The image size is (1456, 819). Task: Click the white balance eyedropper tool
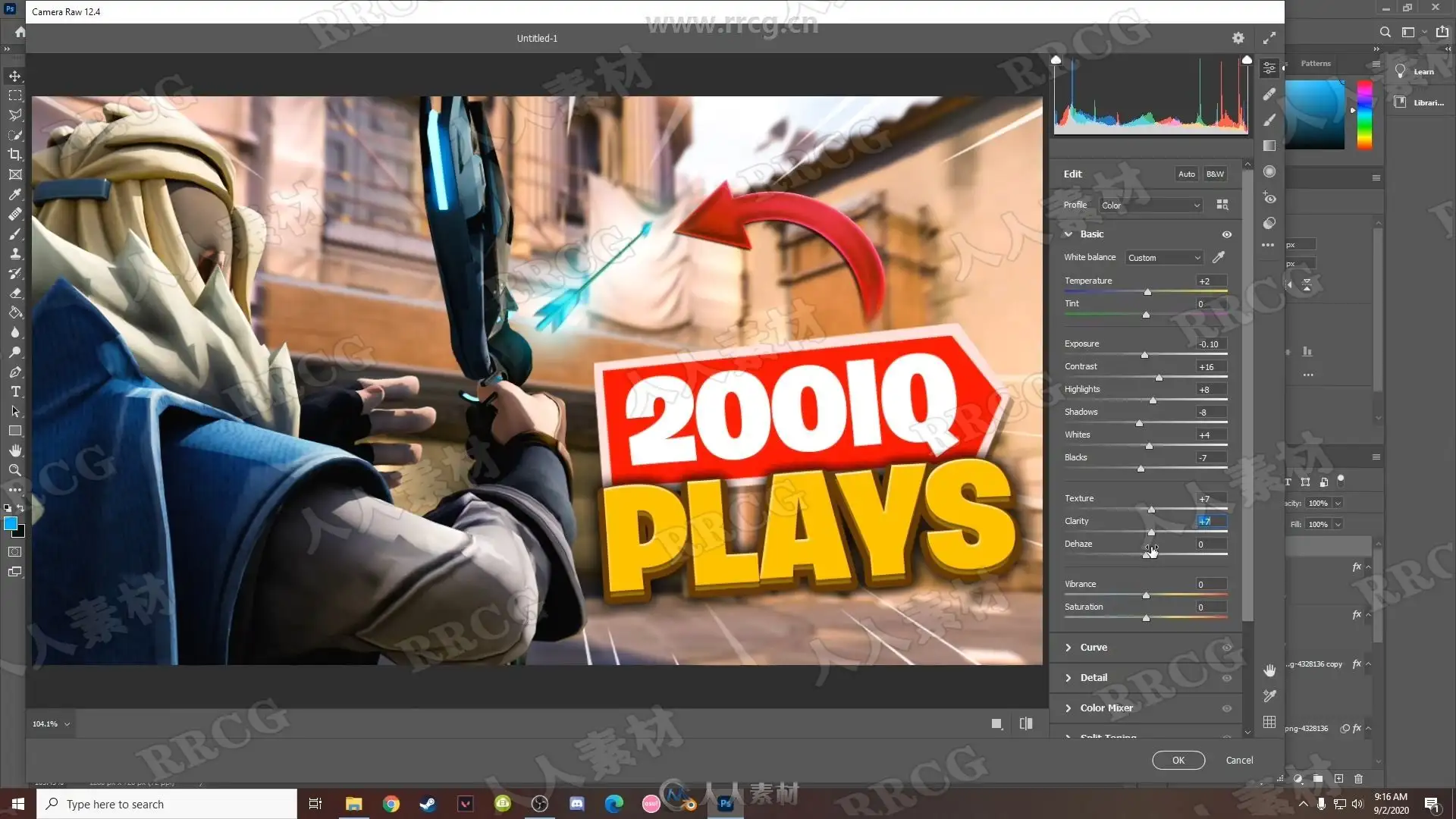1219,258
